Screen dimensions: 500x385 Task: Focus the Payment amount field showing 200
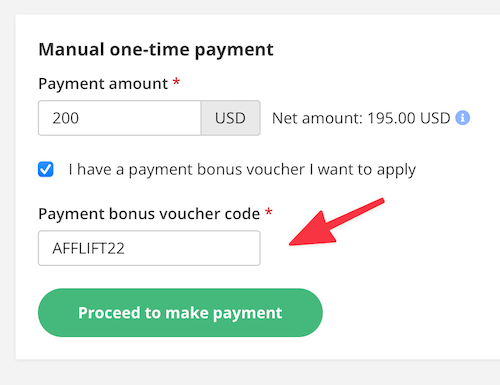[120, 118]
